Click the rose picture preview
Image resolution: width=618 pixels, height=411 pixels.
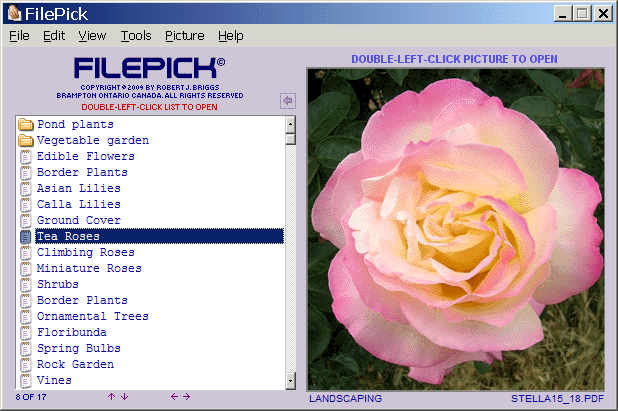[x=456, y=229]
